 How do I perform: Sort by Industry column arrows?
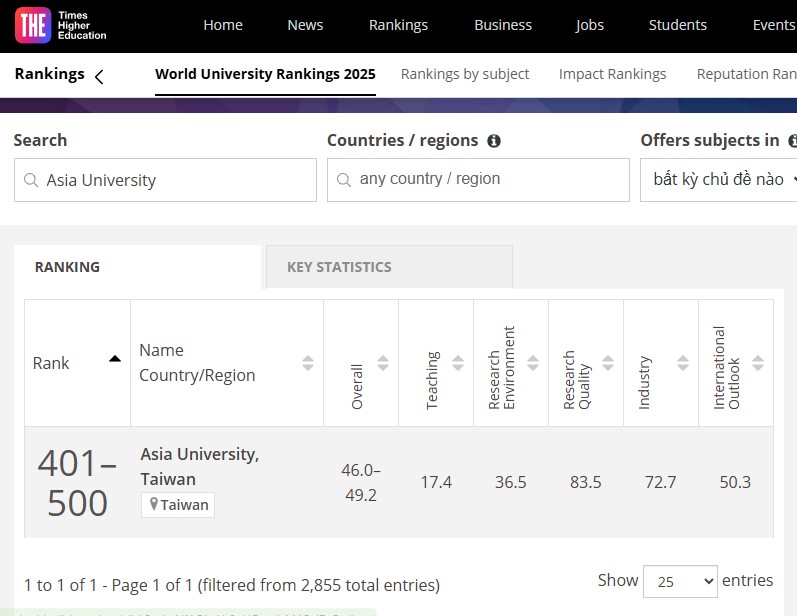(683, 363)
